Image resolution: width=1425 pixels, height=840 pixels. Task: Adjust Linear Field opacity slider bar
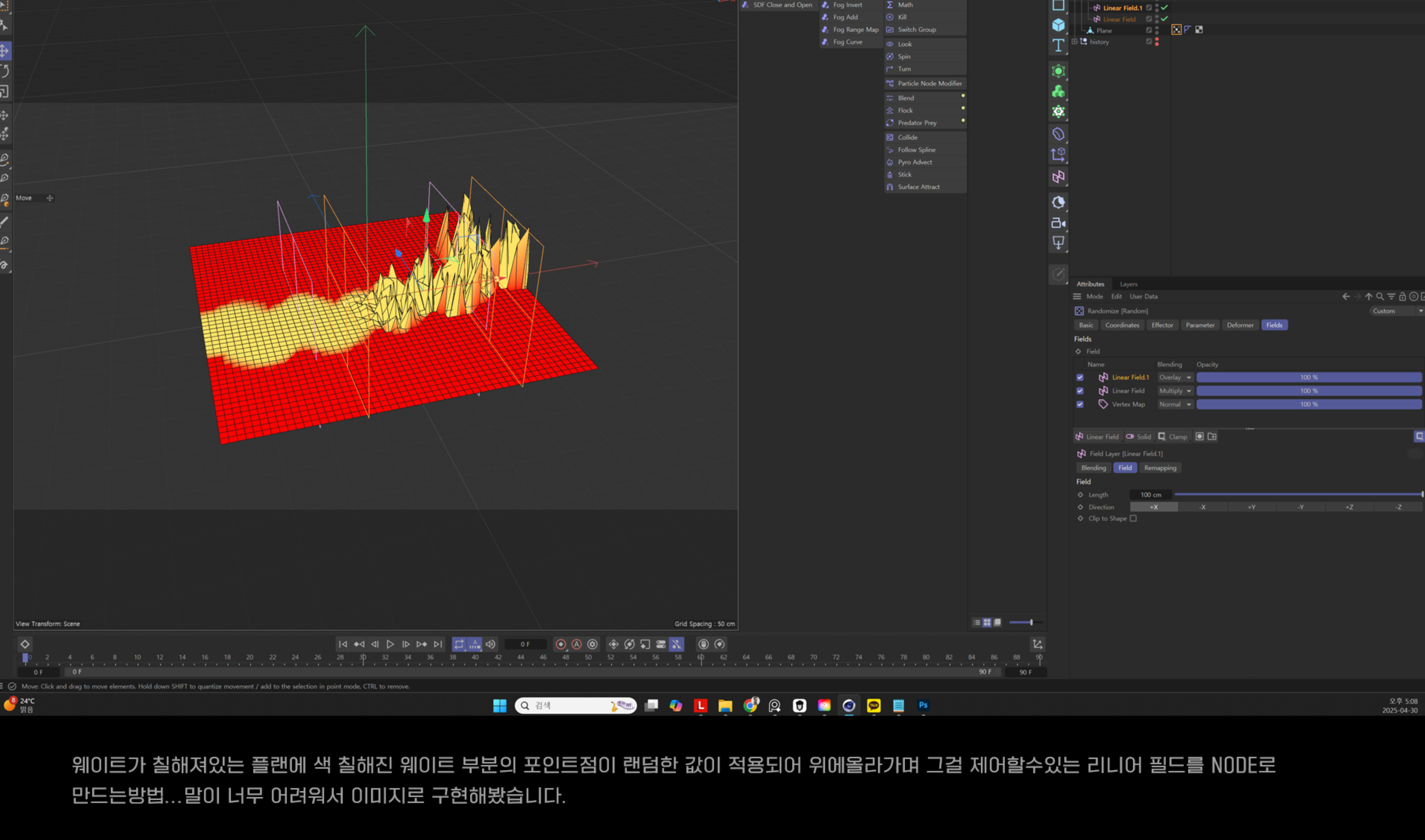pyautogui.click(x=1308, y=391)
